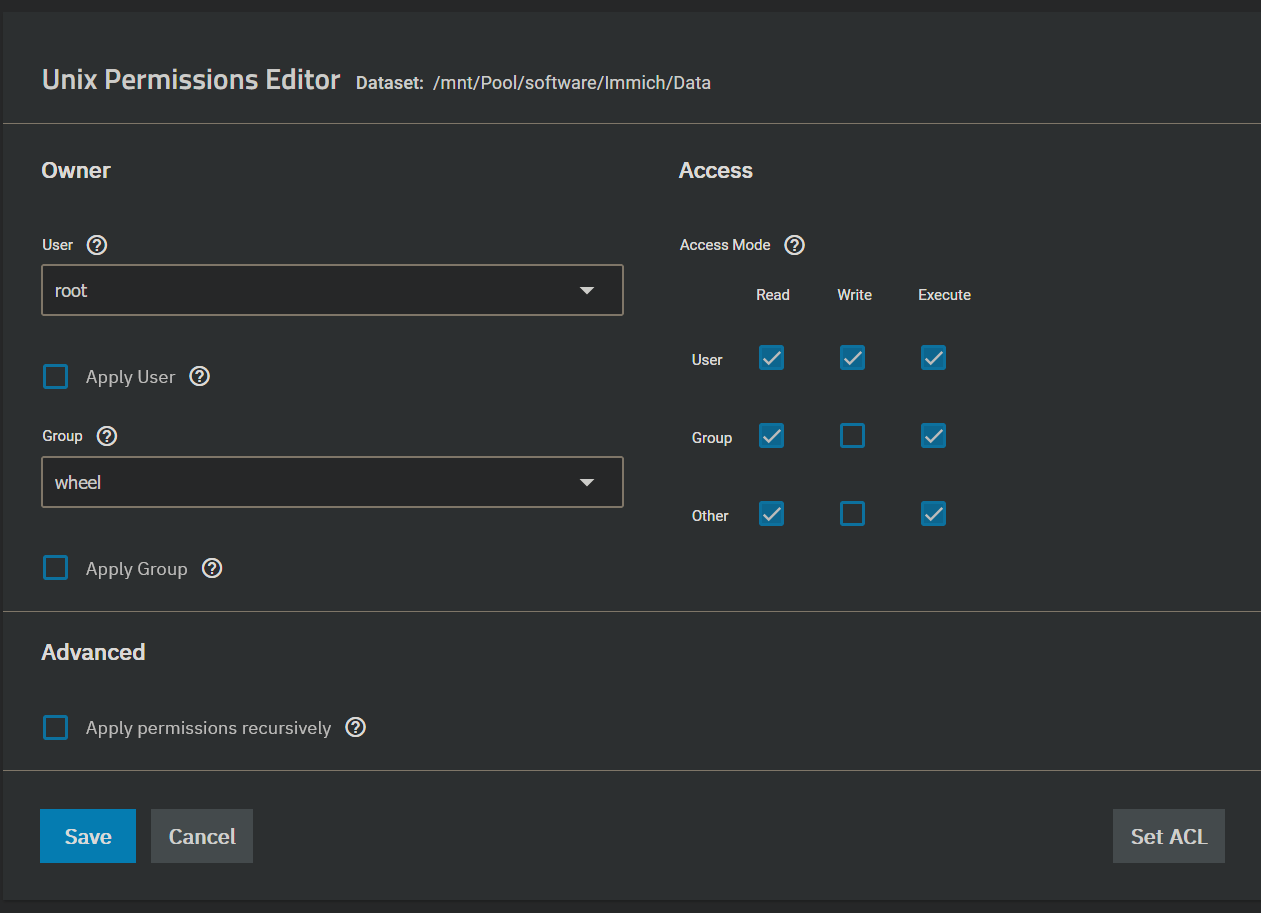
Task: Expand the Group dropdown arrow
Action: [x=587, y=483]
